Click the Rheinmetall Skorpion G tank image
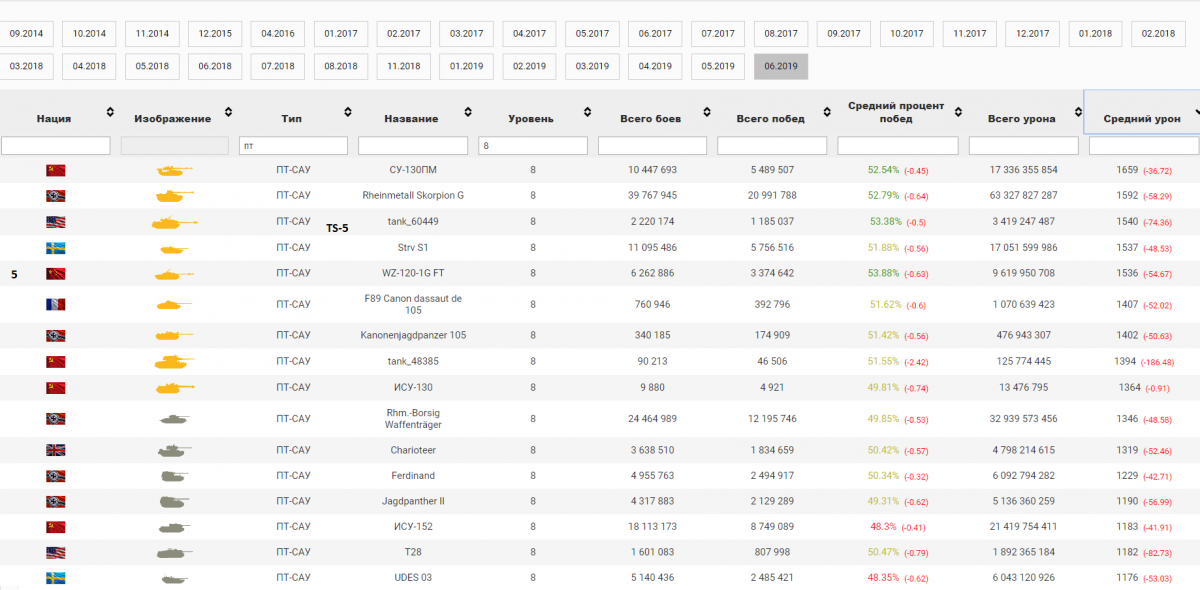Viewport: 1200px width, 590px height. click(x=175, y=196)
